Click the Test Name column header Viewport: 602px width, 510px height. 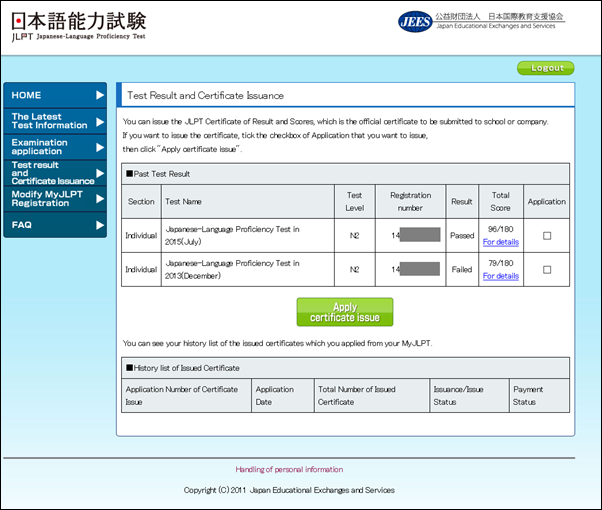[248, 202]
